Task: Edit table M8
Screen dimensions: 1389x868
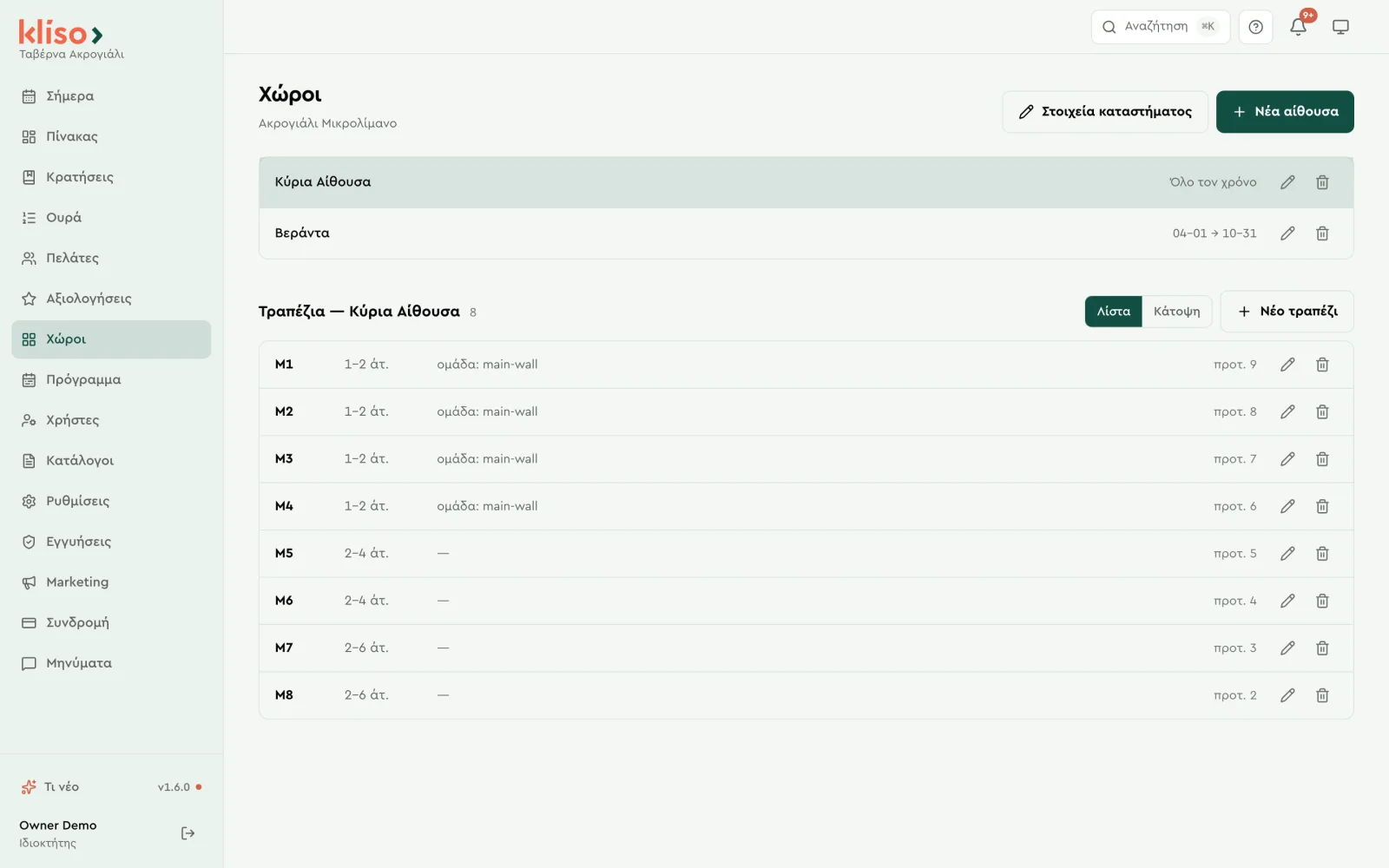Action: (x=1287, y=695)
